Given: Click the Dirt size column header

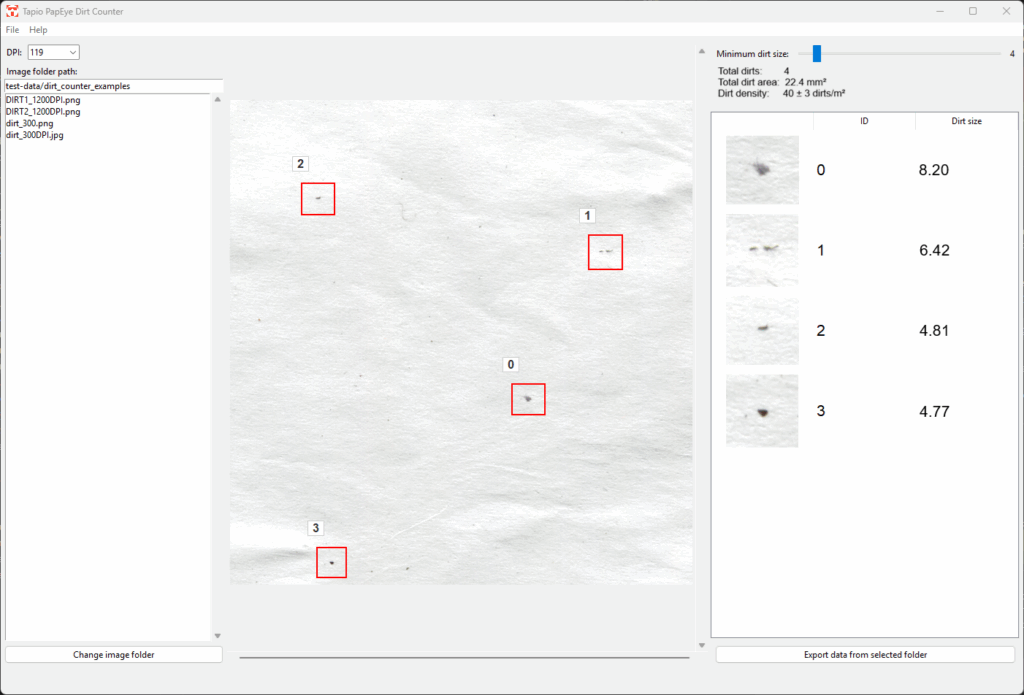Looking at the screenshot, I should click(x=967, y=121).
